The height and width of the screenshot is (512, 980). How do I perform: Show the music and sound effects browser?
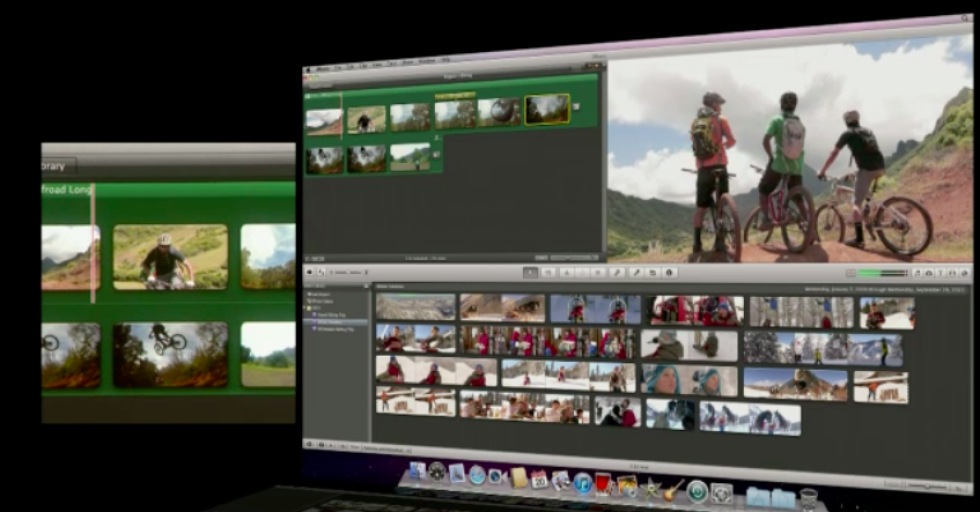coord(917,273)
